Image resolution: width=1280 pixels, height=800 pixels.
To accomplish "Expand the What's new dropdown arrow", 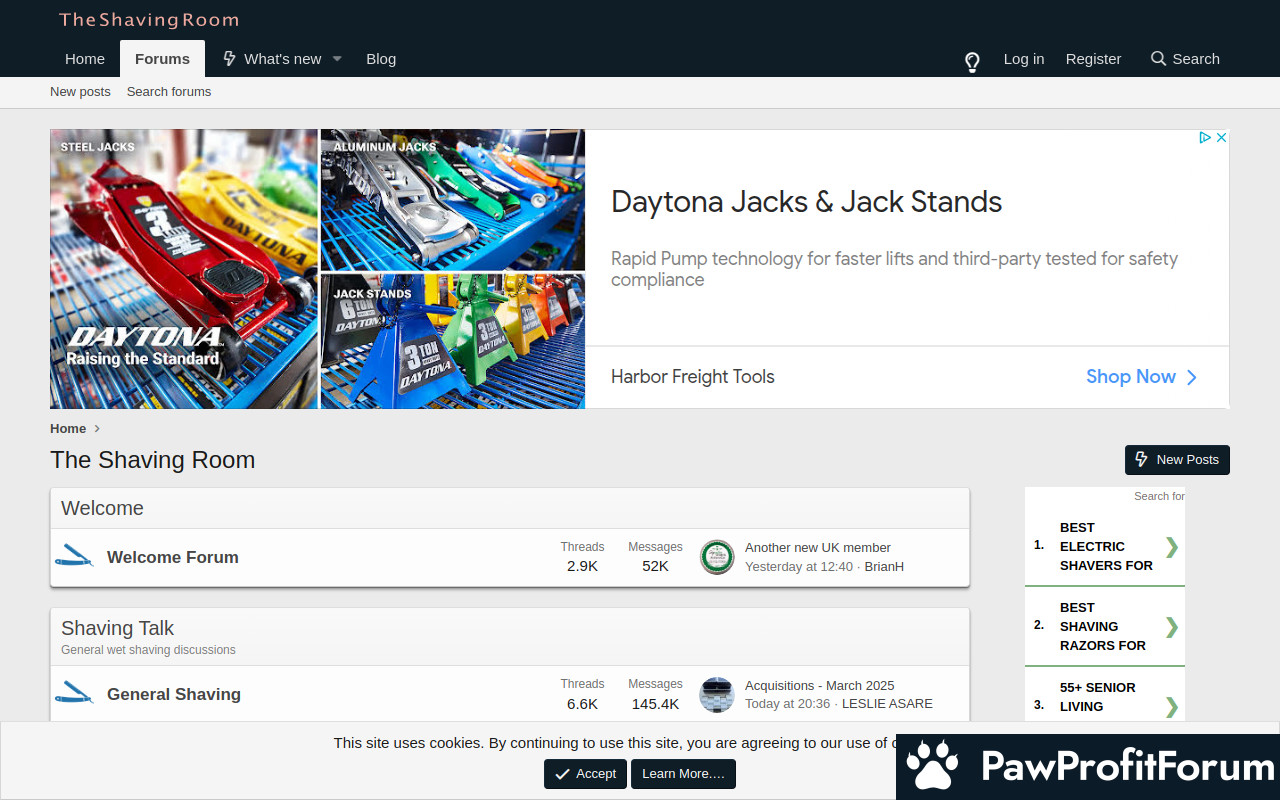I will (x=337, y=59).
